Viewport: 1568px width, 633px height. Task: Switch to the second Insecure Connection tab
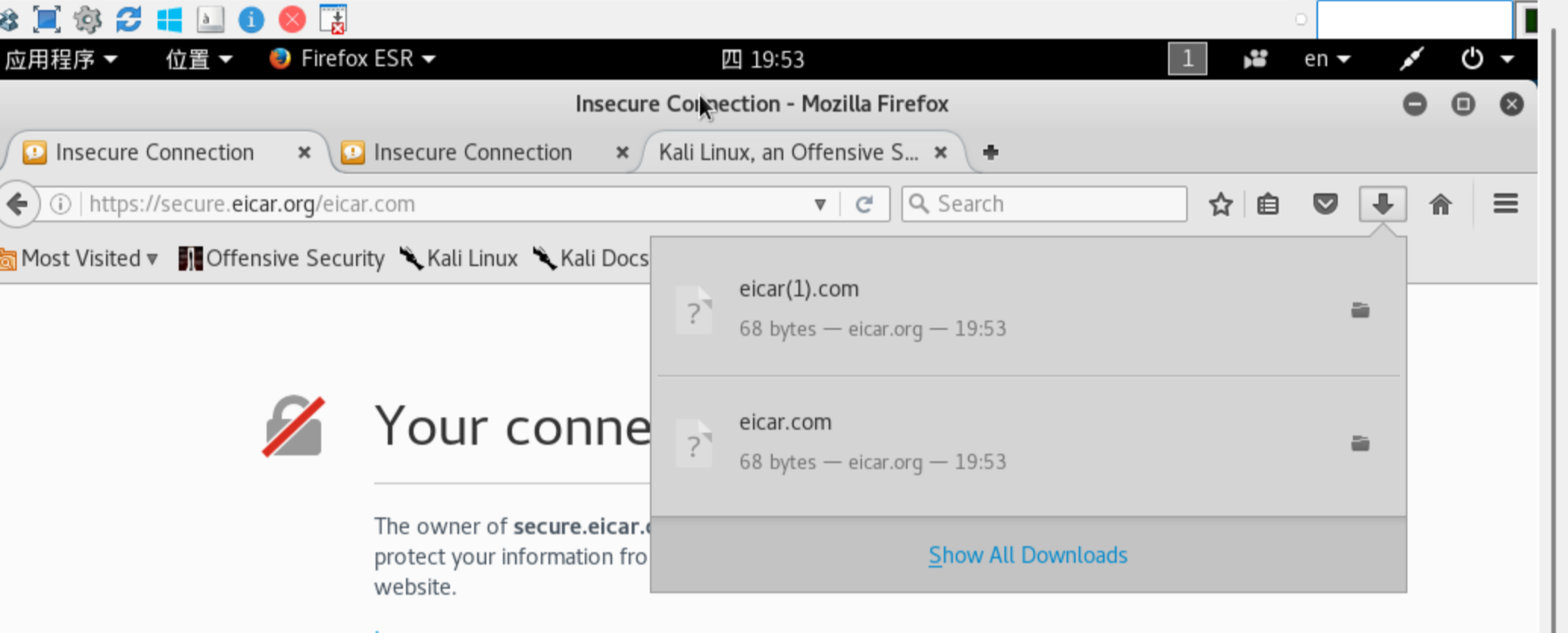485,152
